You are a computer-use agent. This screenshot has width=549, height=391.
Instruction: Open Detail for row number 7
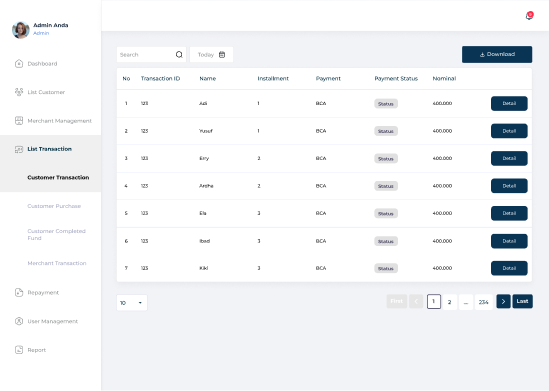[x=509, y=268]
